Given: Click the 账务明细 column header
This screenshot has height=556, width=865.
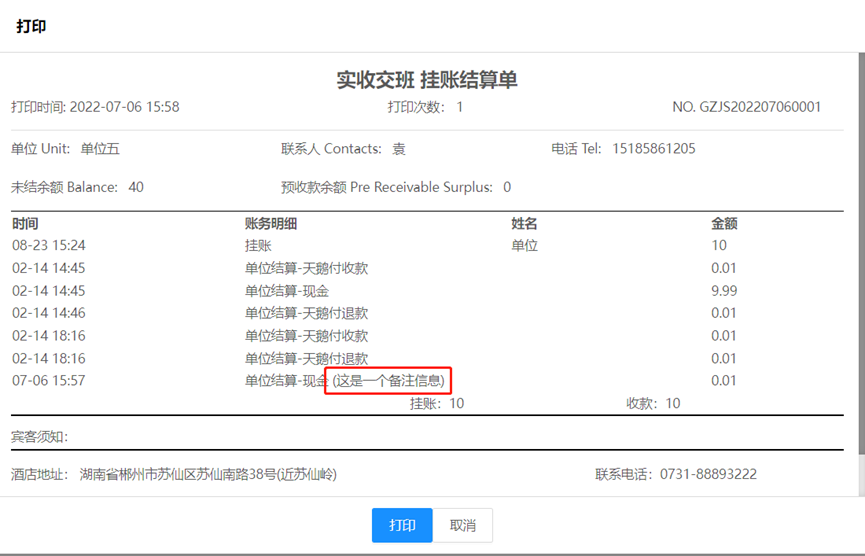Looking at the screenshot, I should 271,223.
